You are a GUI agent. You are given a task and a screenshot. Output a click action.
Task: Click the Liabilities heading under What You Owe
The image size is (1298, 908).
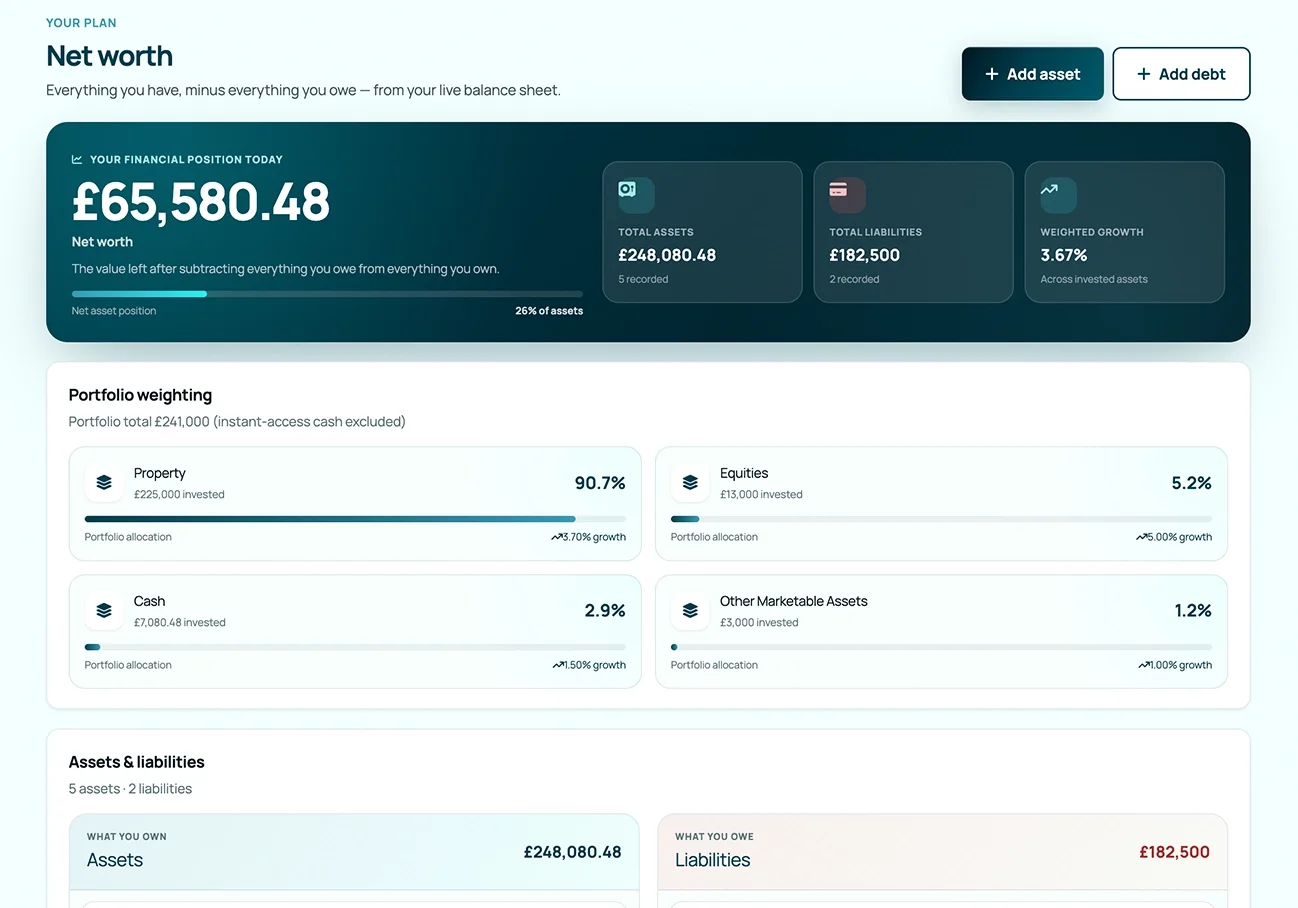(x=713, y=860)
